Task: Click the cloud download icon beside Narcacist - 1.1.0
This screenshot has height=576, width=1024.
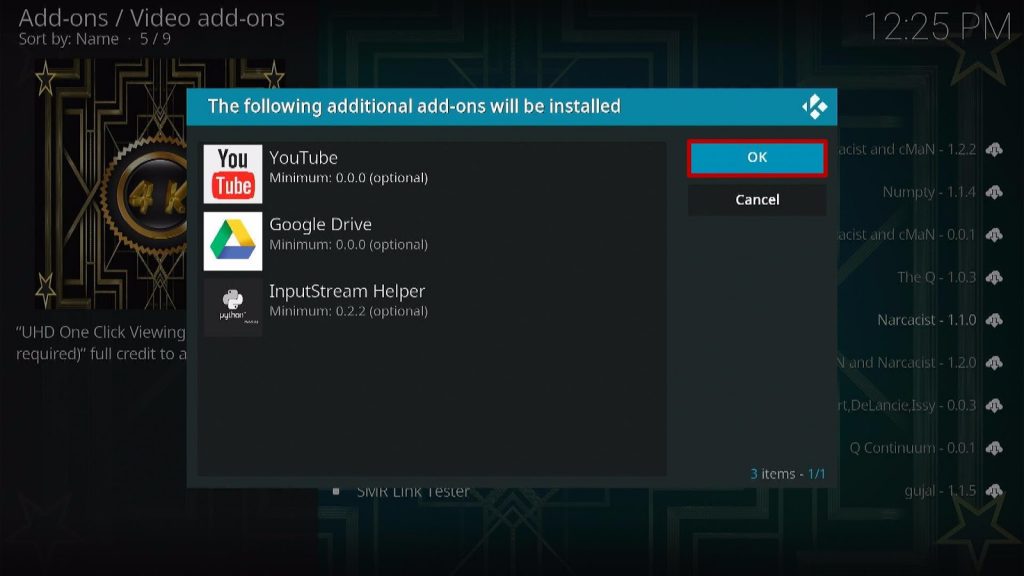Action: pos(994,320)
